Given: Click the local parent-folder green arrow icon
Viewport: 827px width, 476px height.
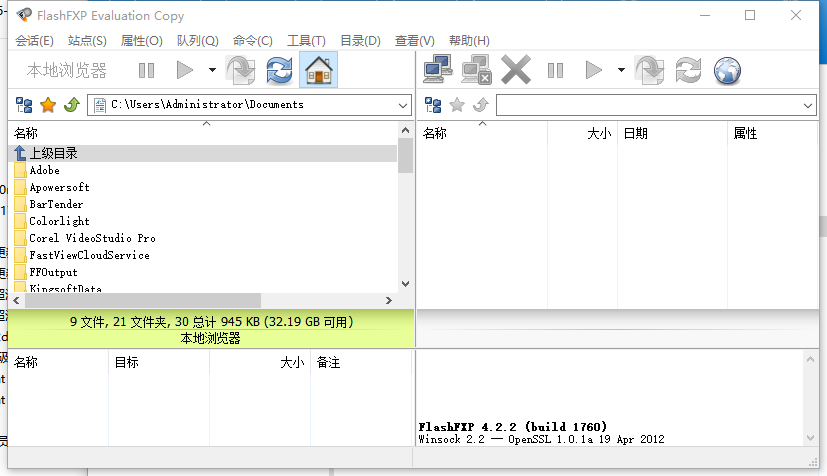Looking at the screenshot, I should 72,105.
